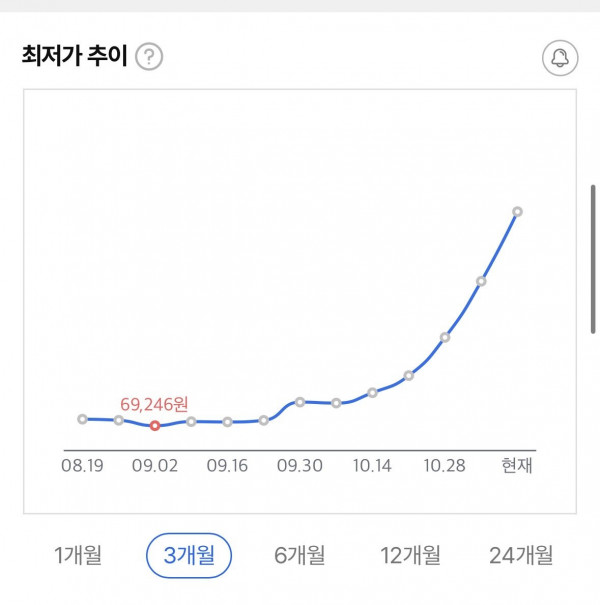This screenshot has height=605, width=600.
Task: Click the red lowest-price point marker
Action: pos(155,425)
